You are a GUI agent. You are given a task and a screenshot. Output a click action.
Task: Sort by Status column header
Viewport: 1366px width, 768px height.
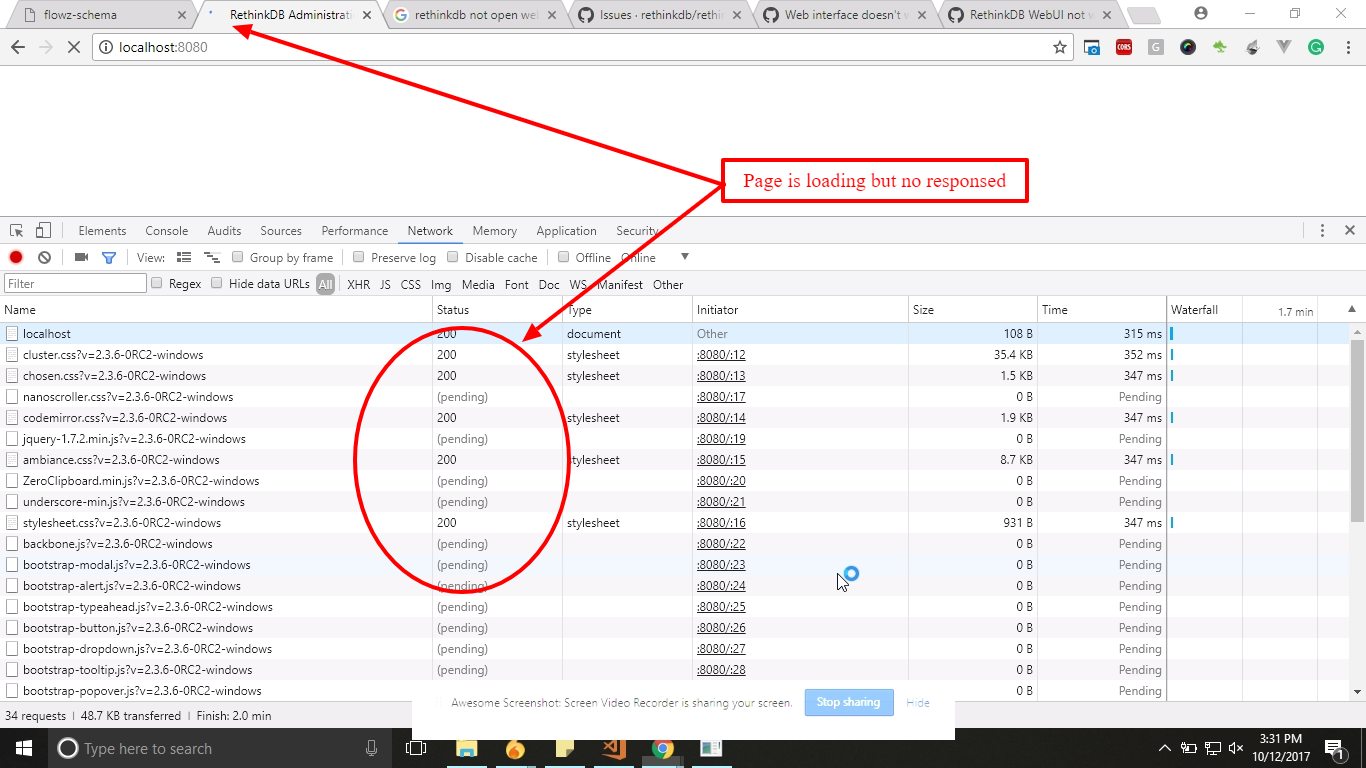tap(497, 310)
